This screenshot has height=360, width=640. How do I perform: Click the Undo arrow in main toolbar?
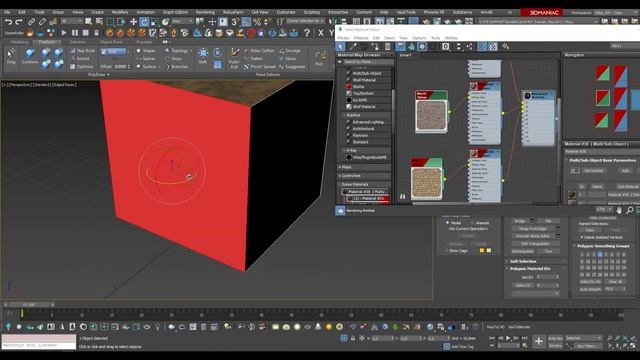coord(9,22)
